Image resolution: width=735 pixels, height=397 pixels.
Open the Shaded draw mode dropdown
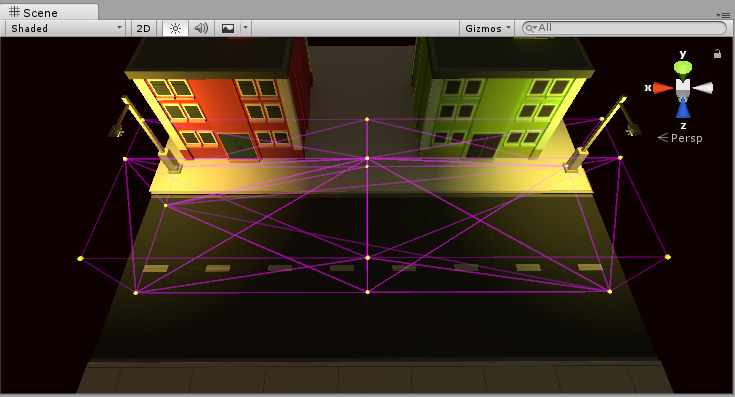(x=65, y=29)
